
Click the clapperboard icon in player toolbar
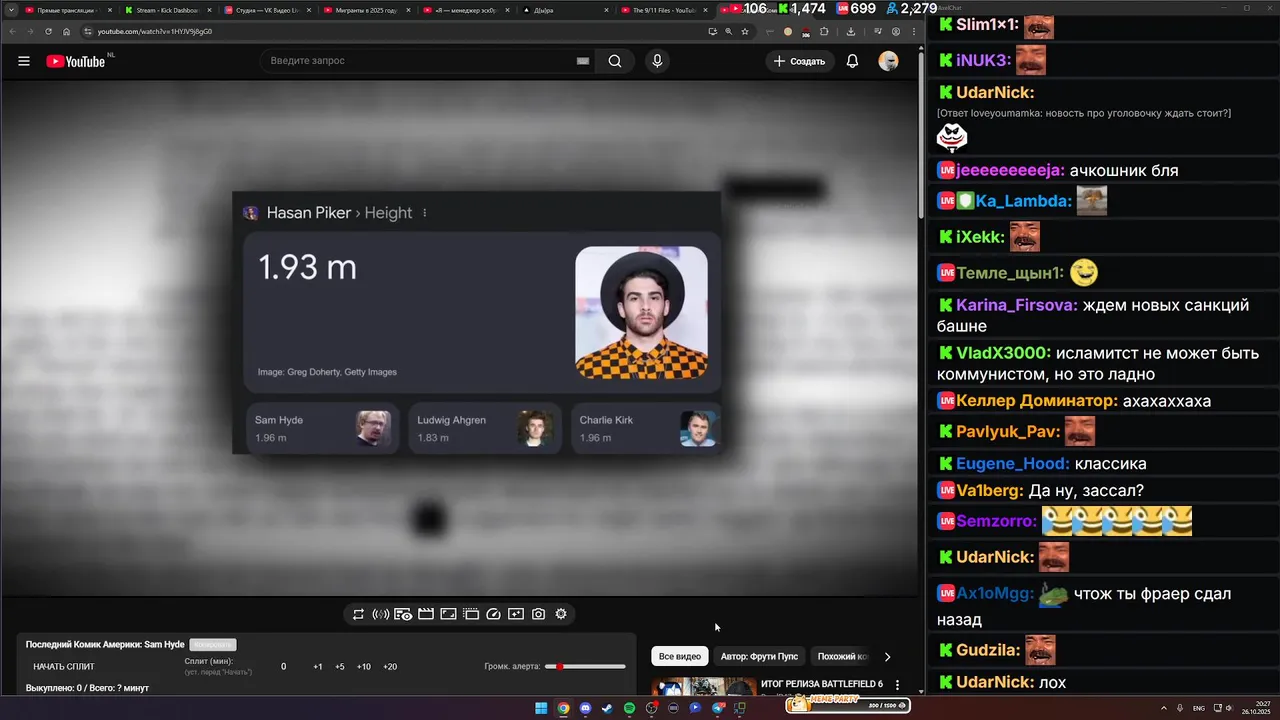[426, 614]
